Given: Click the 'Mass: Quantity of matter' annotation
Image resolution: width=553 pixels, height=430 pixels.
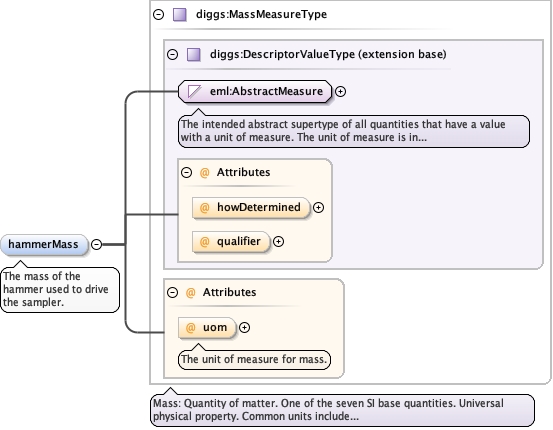Looking at the screenshot, I should pyautogui.click(x=342, y=410).
